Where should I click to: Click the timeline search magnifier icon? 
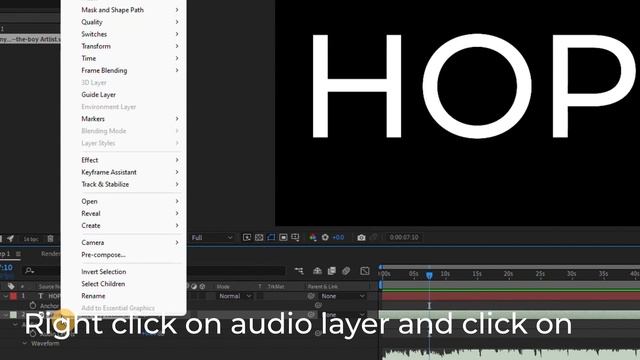tap(29, 271)
